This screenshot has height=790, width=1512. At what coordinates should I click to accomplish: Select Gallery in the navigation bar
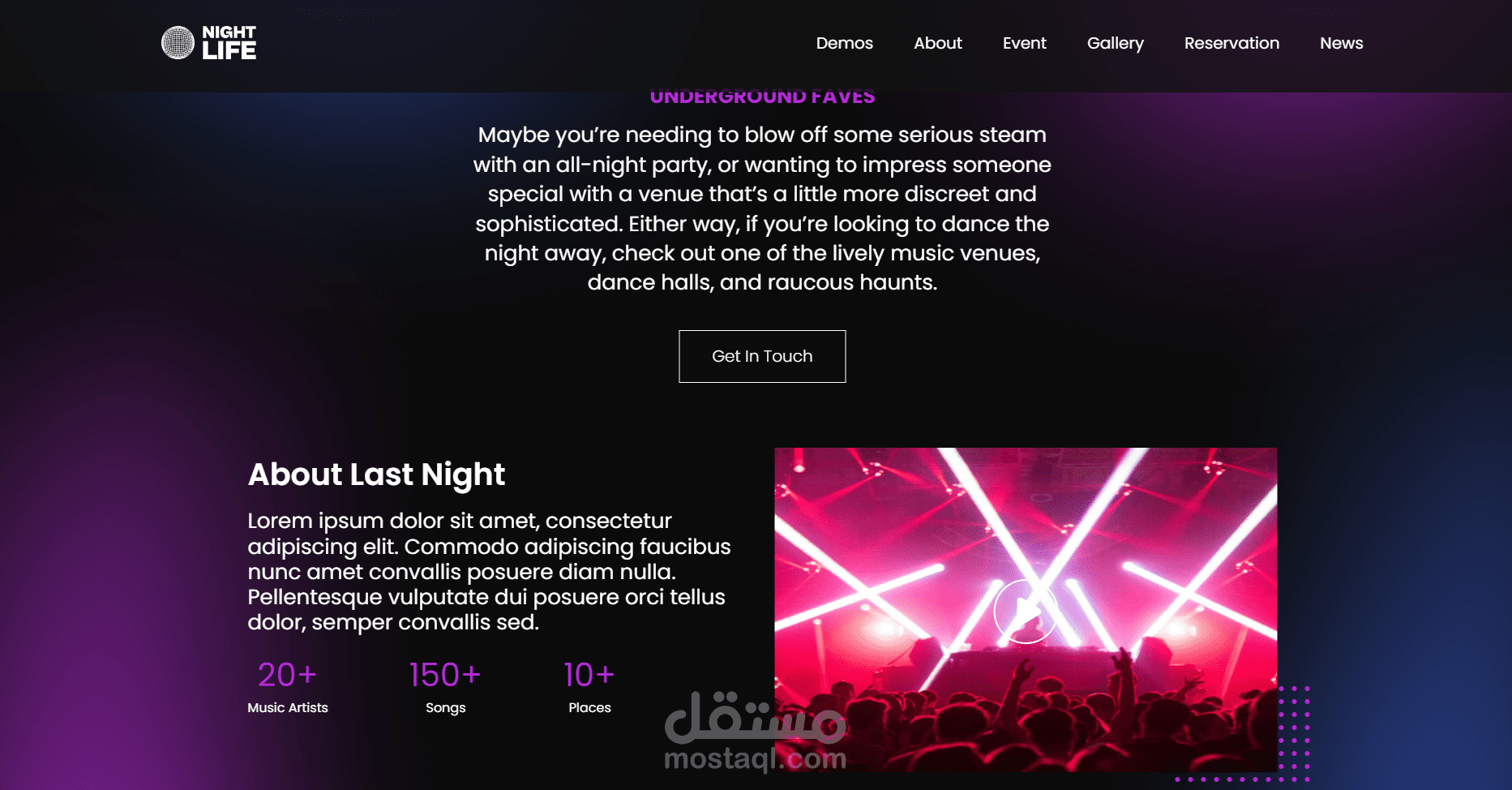[x=1115, y=44]
